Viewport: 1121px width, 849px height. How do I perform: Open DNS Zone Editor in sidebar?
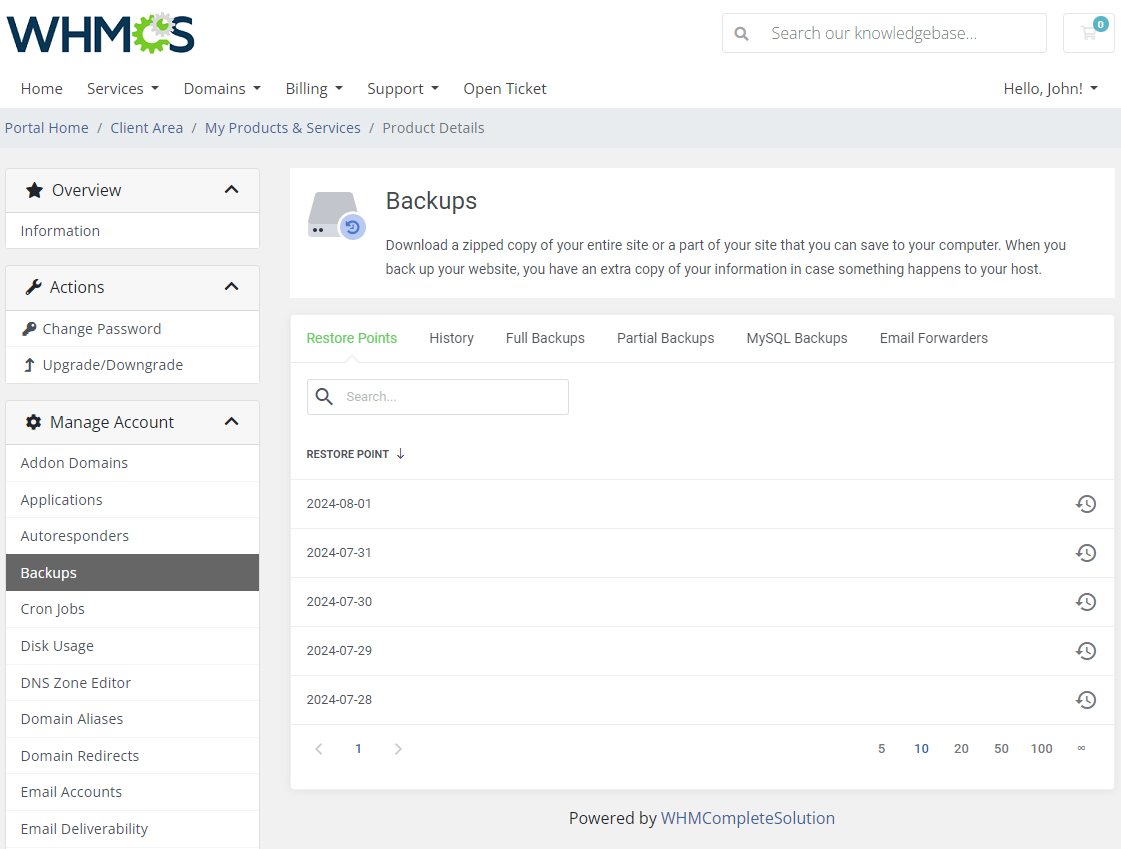coord(132,682)
